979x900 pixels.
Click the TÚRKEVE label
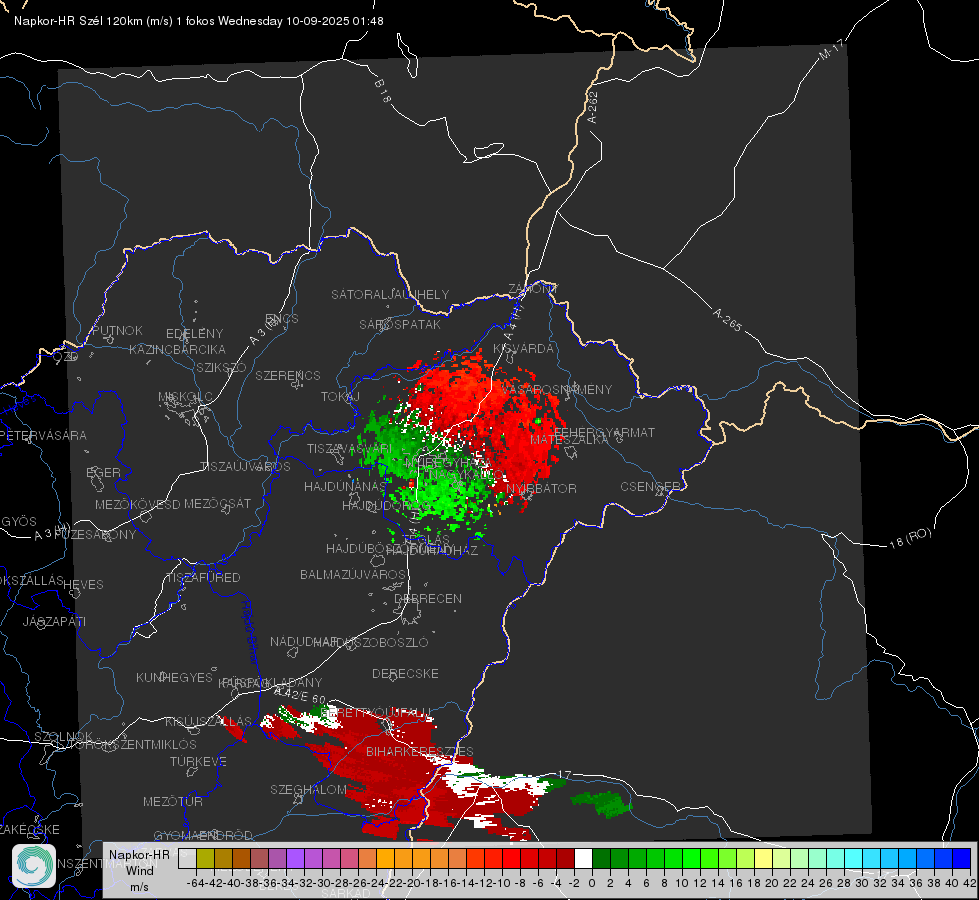tap(199, 761)
